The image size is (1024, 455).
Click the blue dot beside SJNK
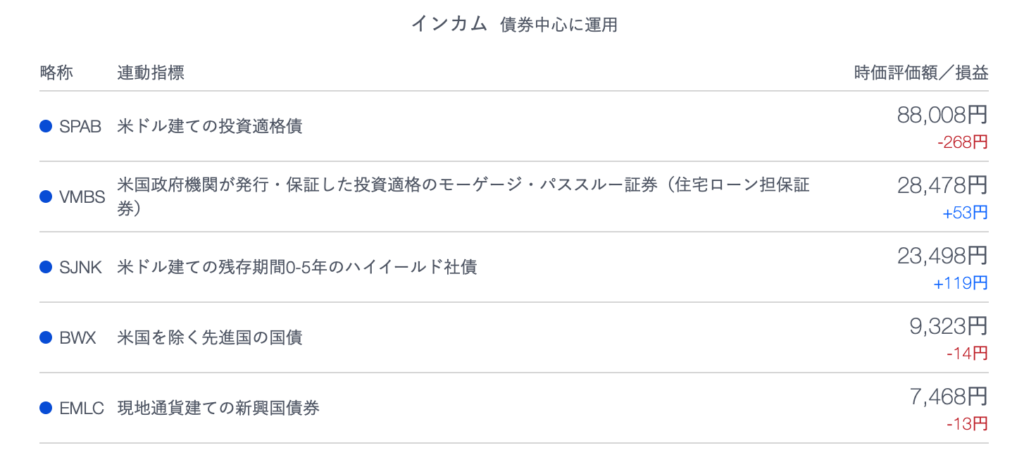pyautogui.click(x=46, y=267)
